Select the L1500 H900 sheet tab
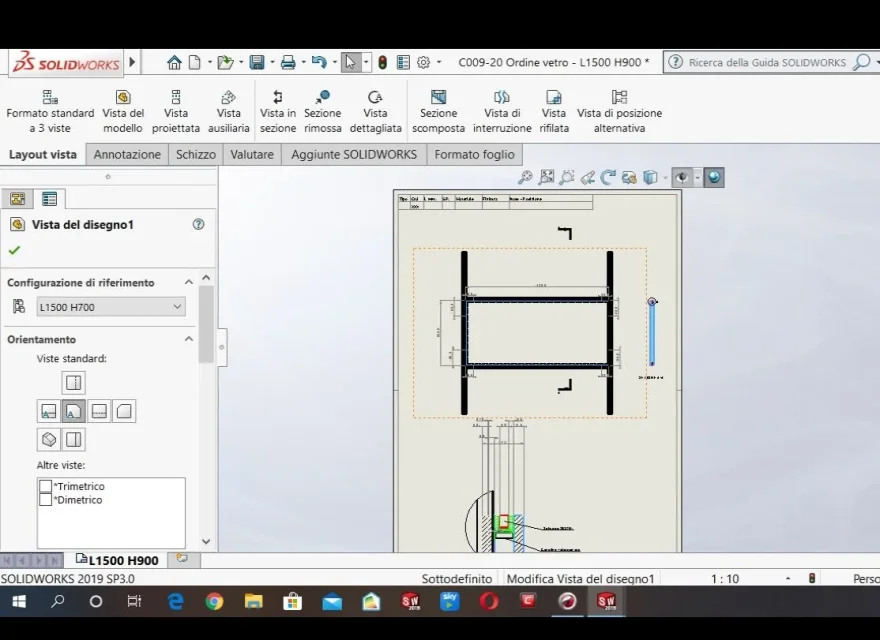 pyautogui.click(x=117, y=560)
